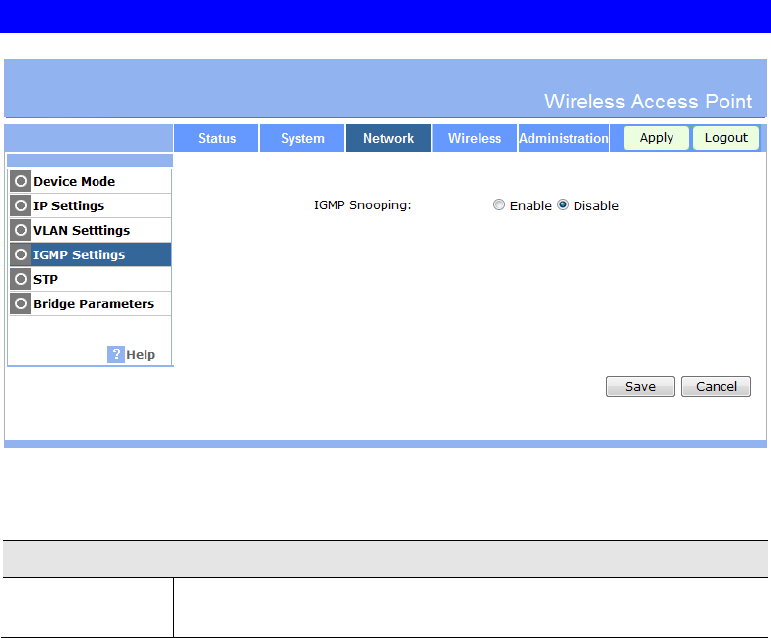The width and height of the screenshot is (771, 638).
Task: Select the Disable radio for IGMP Snooping
Action: click(x=563, y=205)
